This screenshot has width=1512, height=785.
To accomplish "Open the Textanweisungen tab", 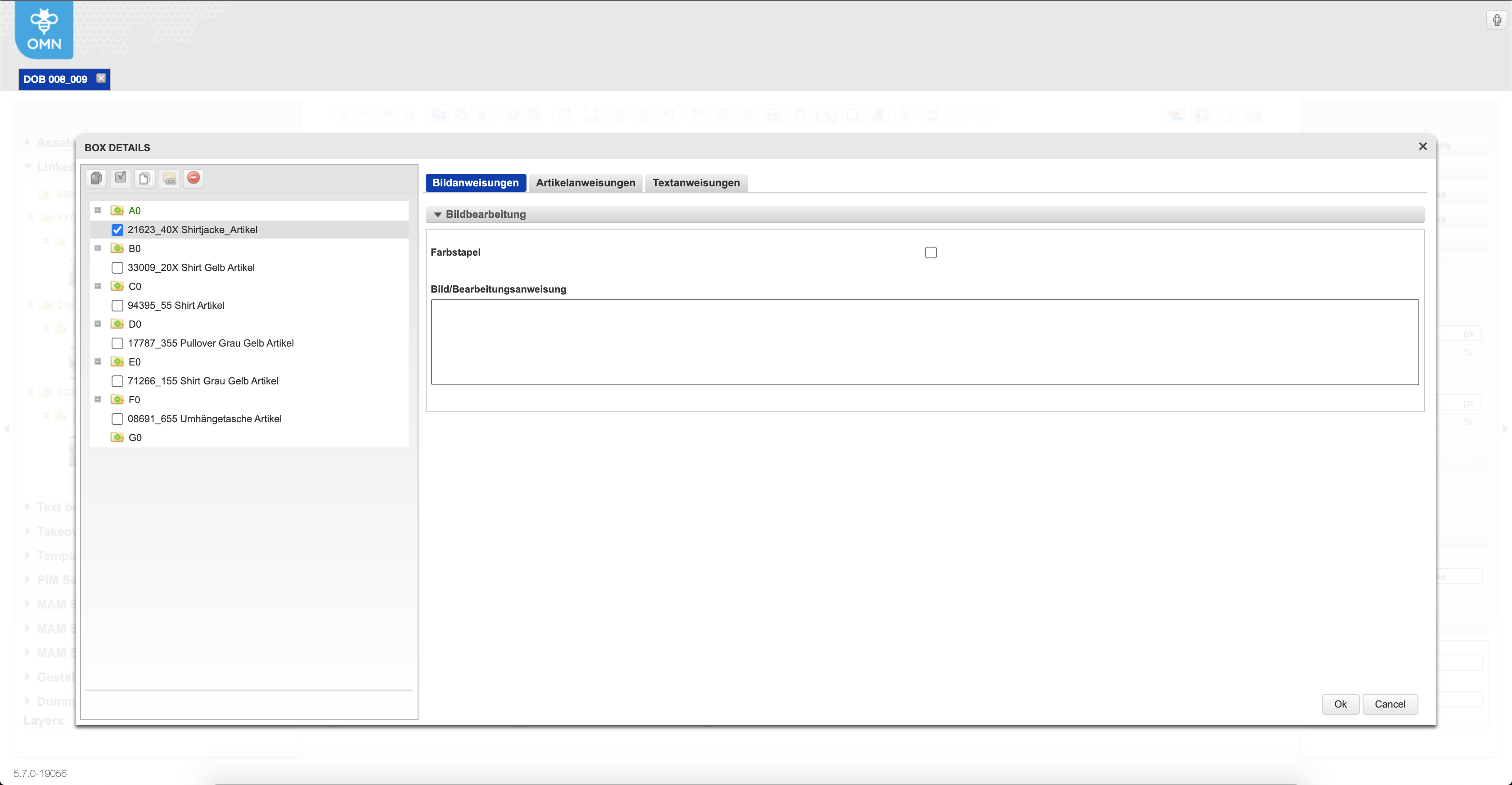I will 696,183.
